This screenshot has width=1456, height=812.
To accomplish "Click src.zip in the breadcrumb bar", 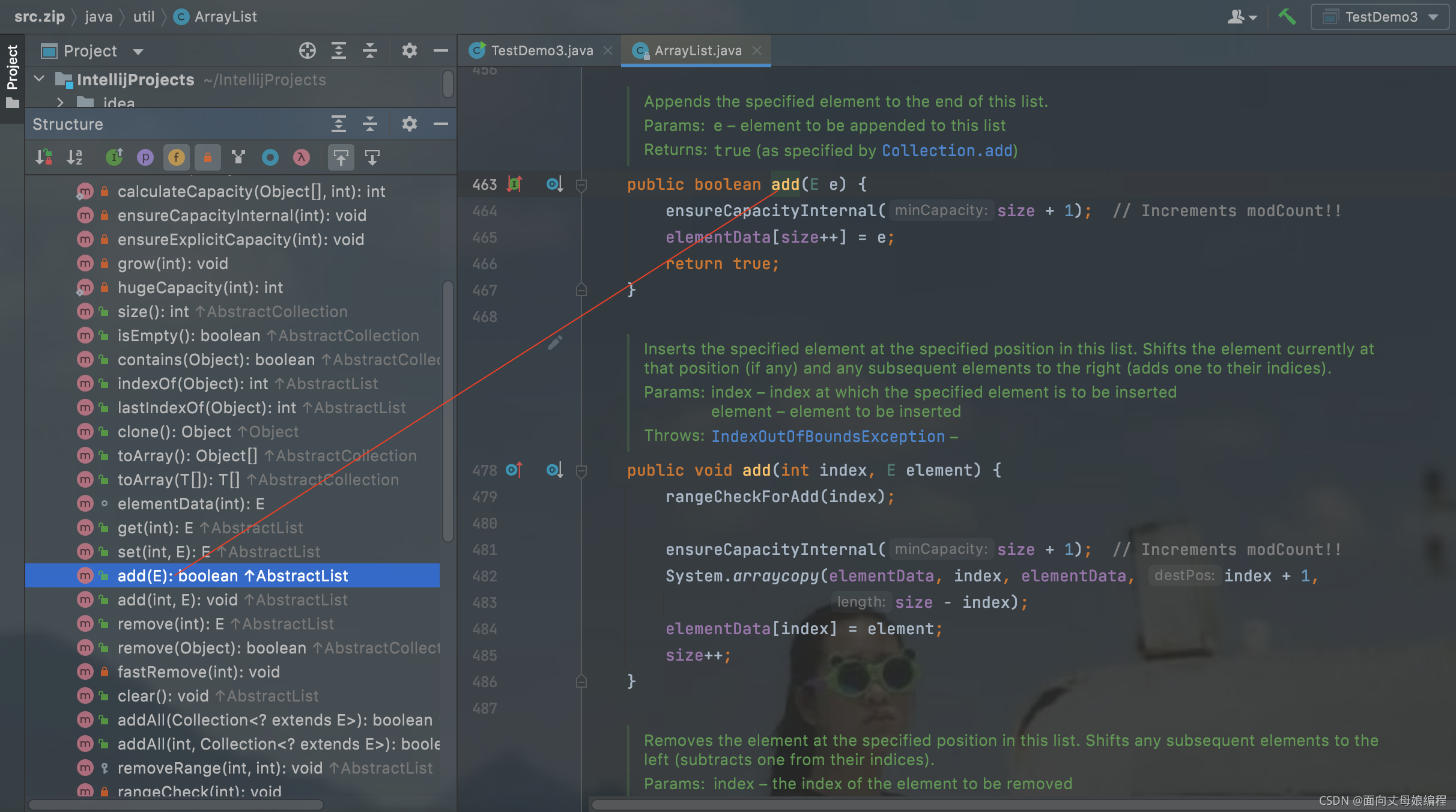I will coord(40,17).
